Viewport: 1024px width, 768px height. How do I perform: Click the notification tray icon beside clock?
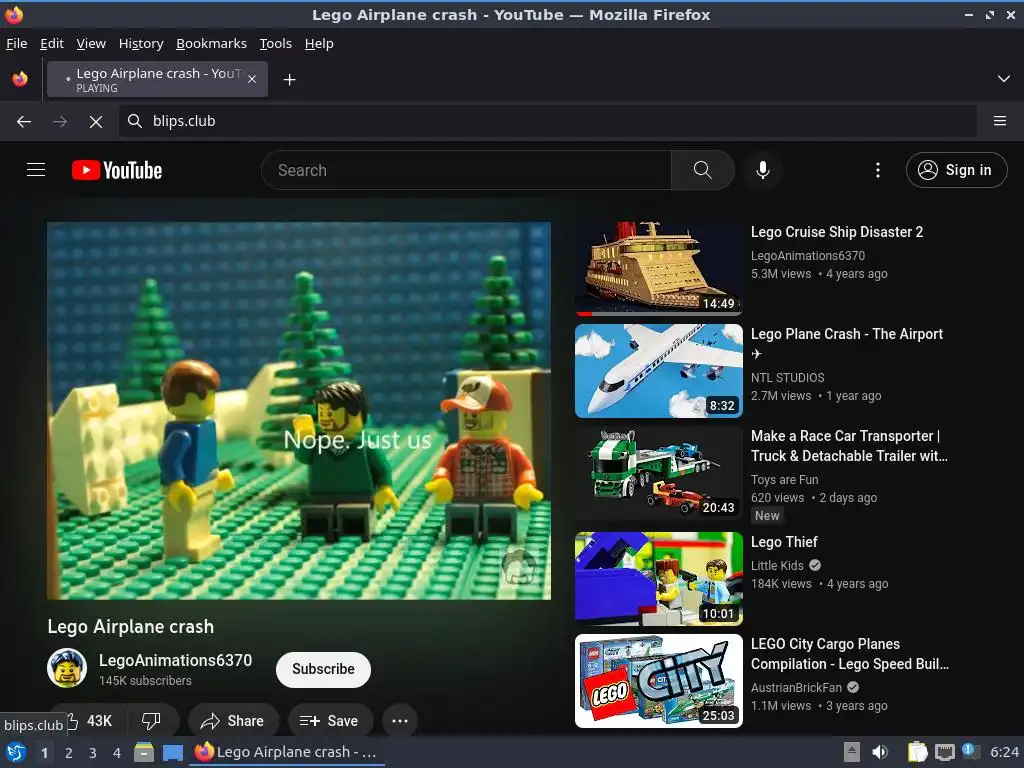pyautogui.click(x=970, y=751)
